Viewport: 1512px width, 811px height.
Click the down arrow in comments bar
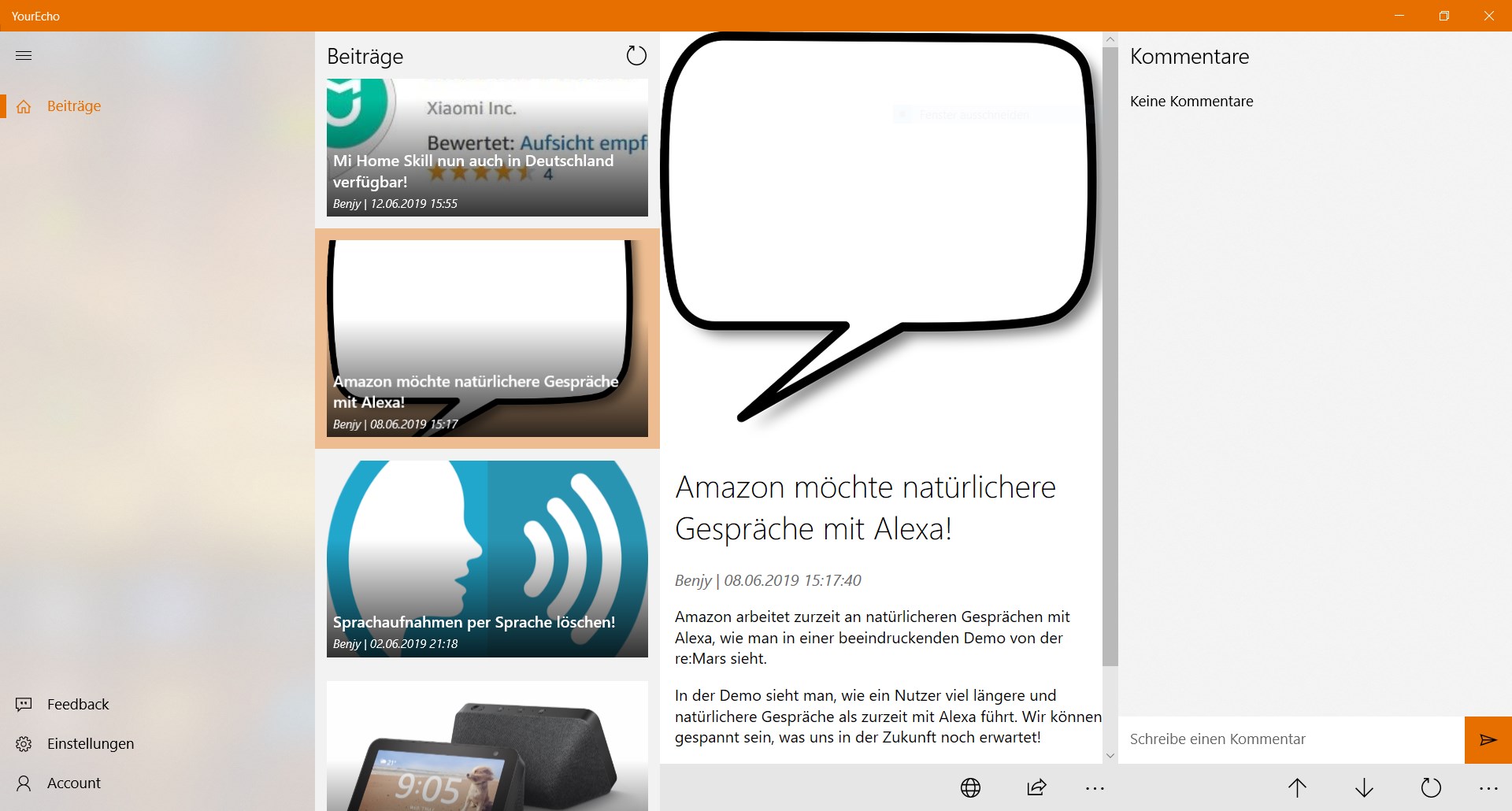coord(1364,787)
